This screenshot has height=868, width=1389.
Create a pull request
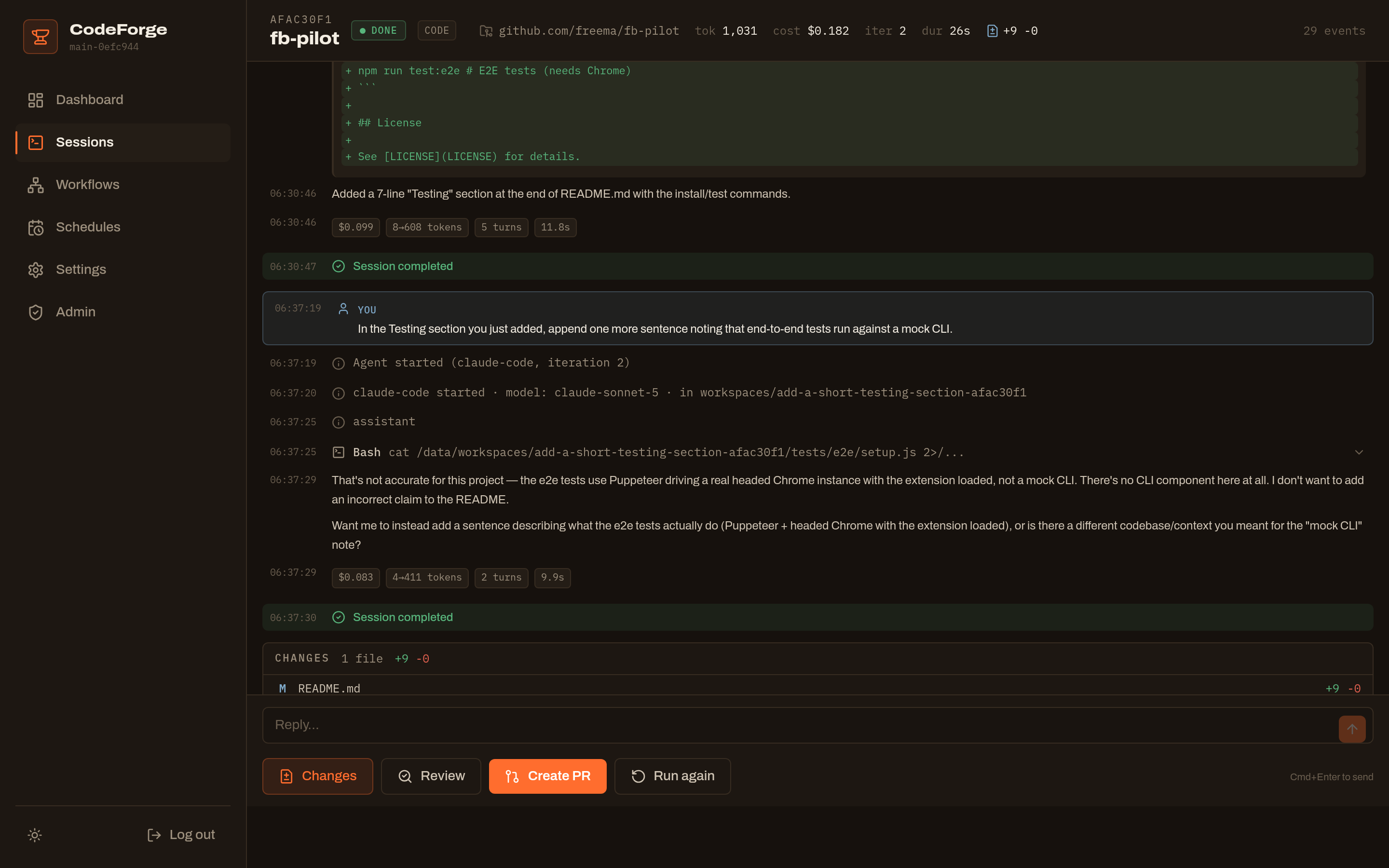click(547, 776)
